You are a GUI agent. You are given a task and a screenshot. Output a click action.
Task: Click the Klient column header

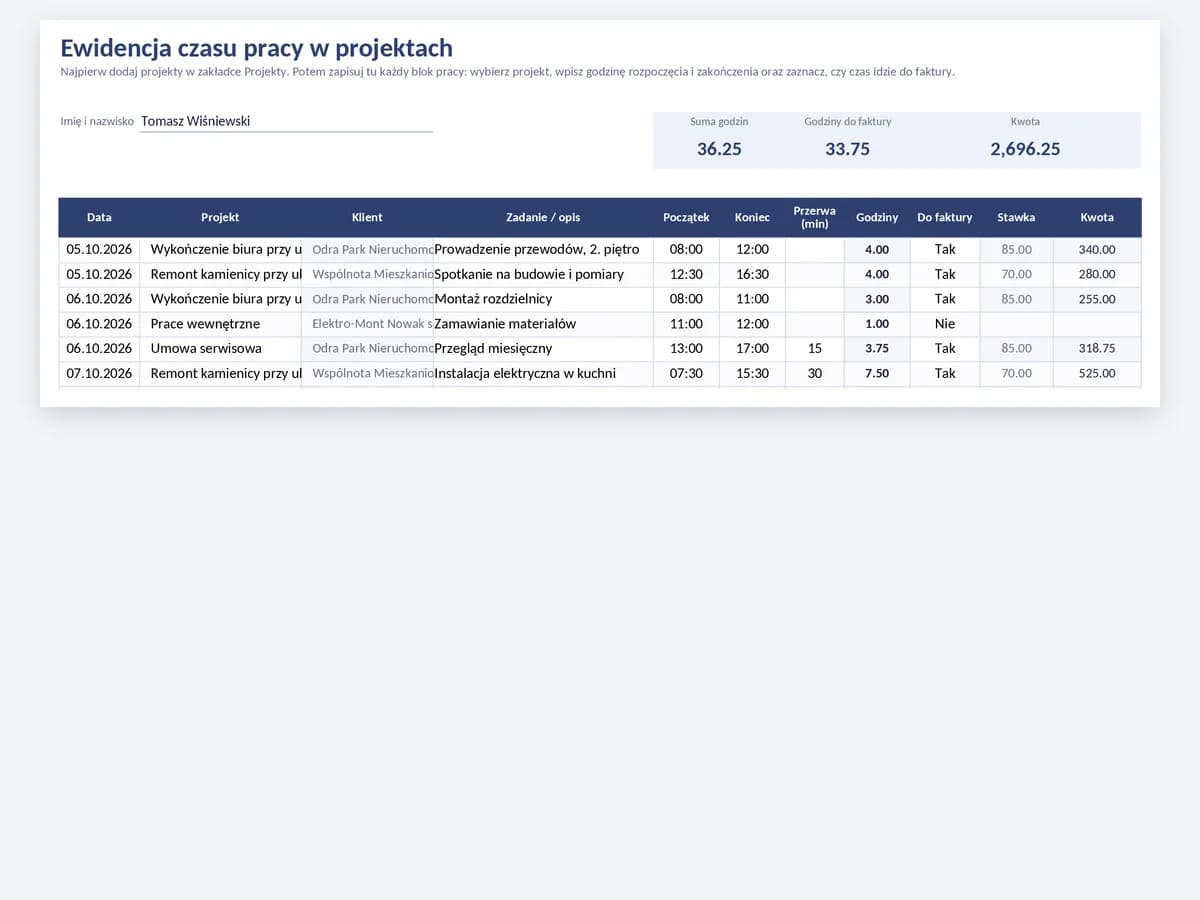367,217
